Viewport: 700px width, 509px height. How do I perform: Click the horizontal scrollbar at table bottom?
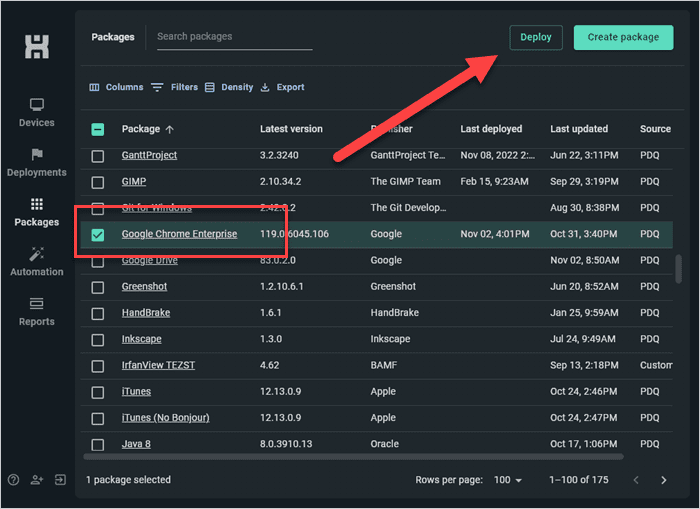(353, 456)
